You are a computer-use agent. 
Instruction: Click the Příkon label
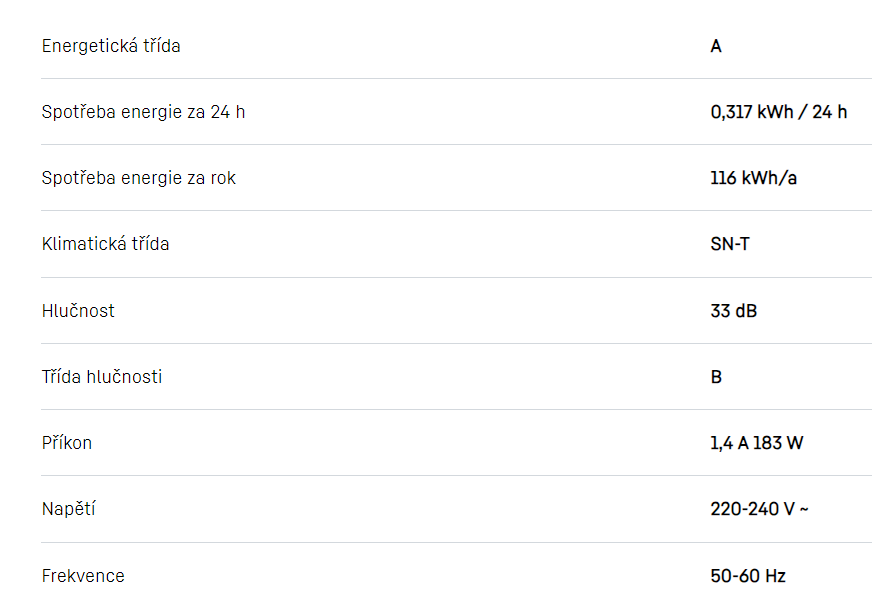[x=67, y=443]
